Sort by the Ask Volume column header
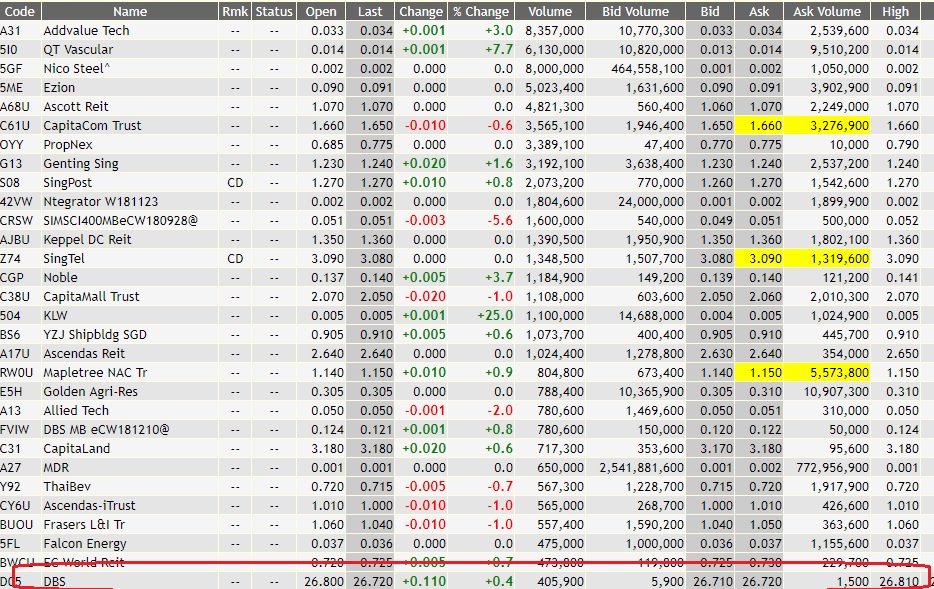The width and height of the screenshot is (934, 589). 827,11
